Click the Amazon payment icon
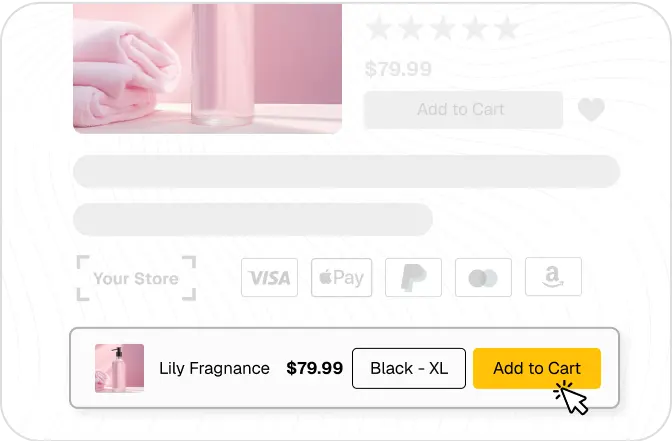The width and height of the screenshot is (672, 441). 553,277
